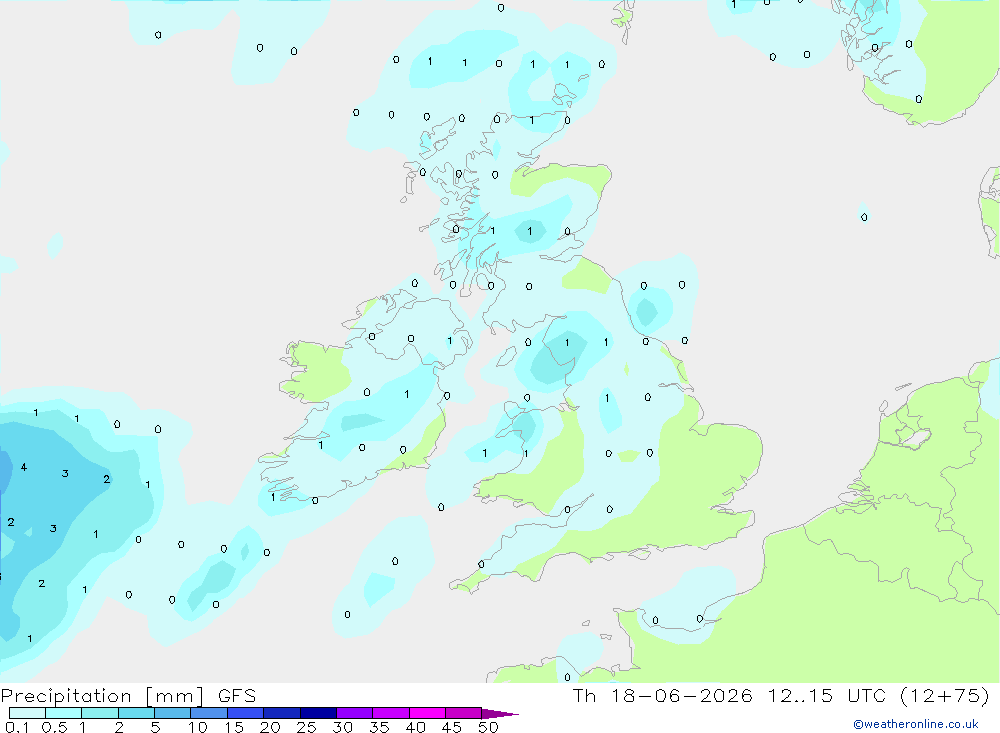Select the "35" legend scale label
Viewport: 1000px width, 733px height.
point(379,727)
